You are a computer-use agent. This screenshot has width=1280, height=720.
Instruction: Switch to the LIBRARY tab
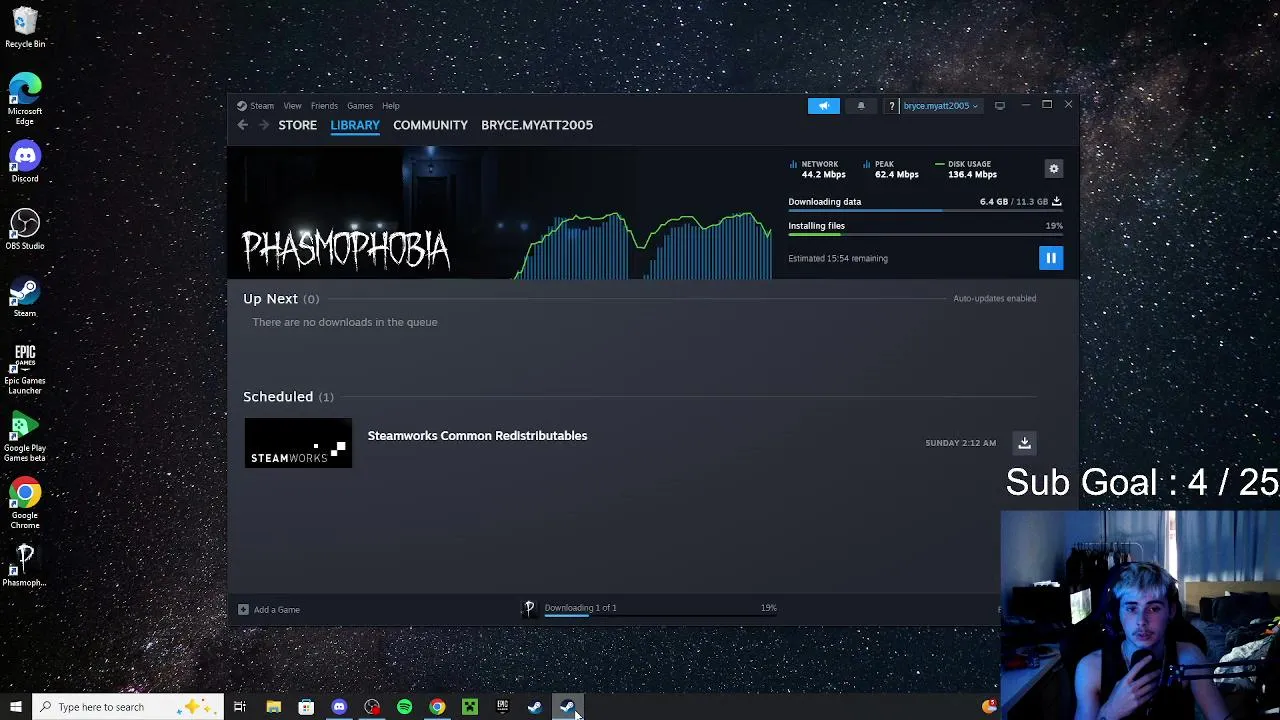pyautogui.click(x=355, y=125)
